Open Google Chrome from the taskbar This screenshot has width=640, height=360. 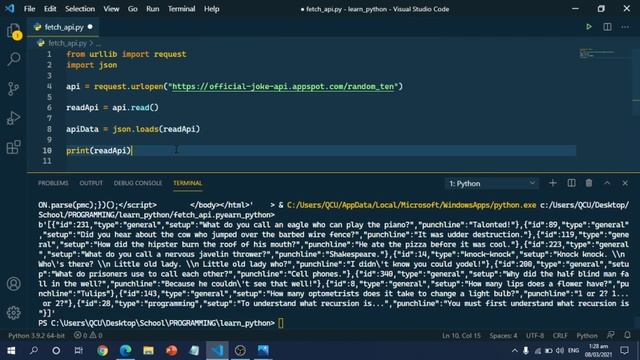coord(102,350)
